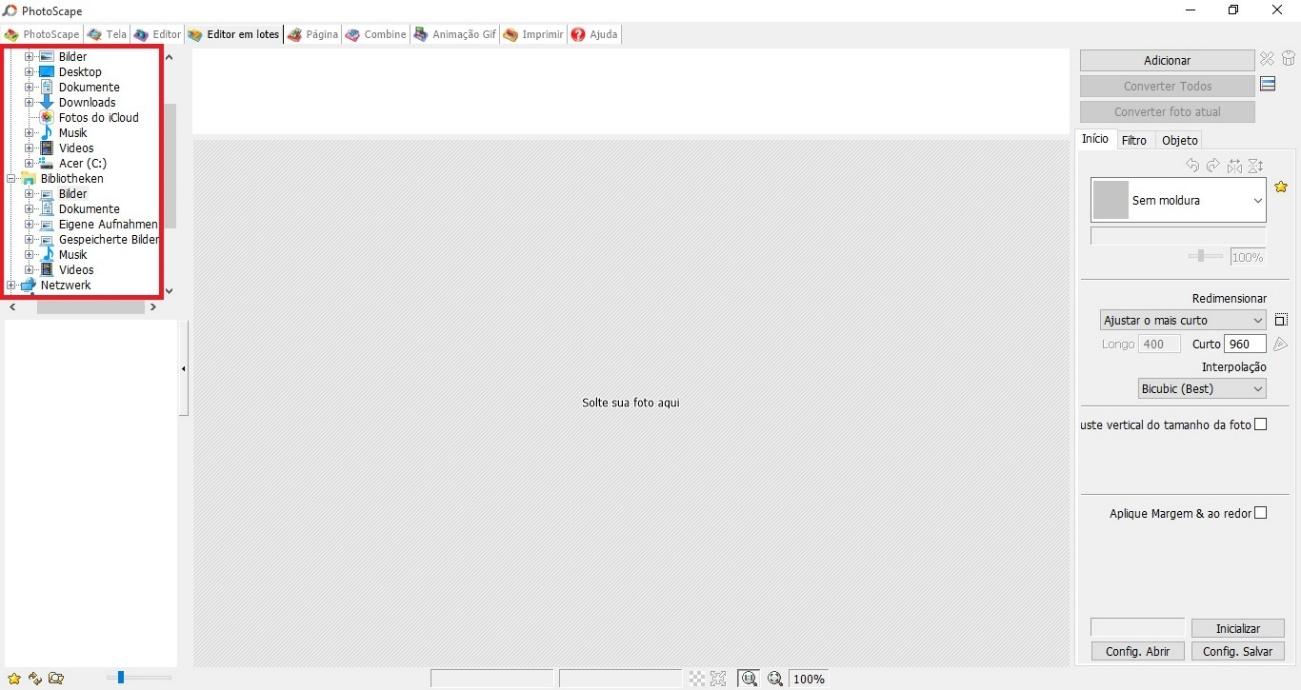This screenshot has height=690, width=1301.
Task: Click the Converter Todos button
Action: point(1167,86)
